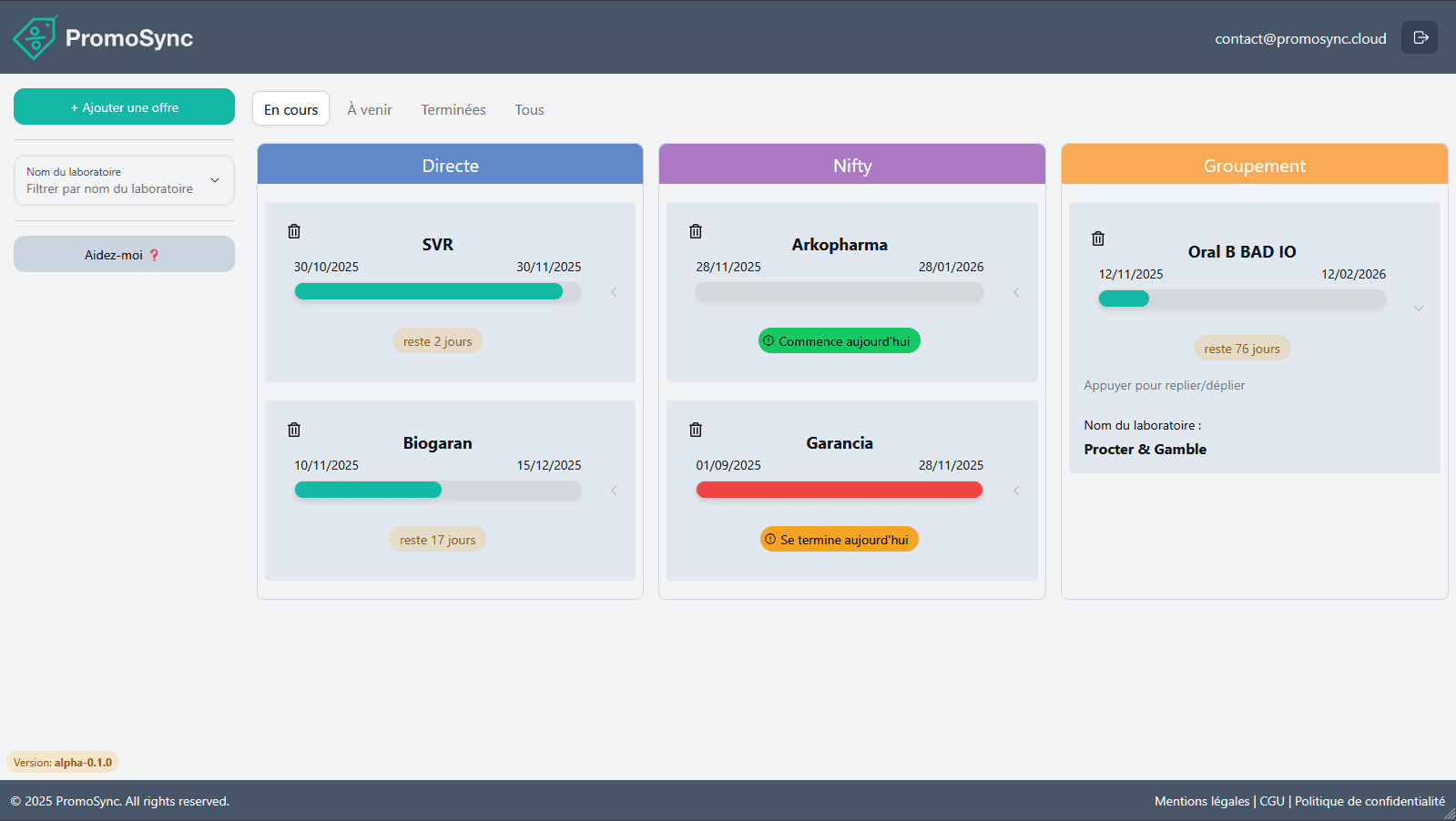Click Arkopharma end date 28/01/2026
Viewport: 1456px width, 821px height.
[x=951, y=267]
